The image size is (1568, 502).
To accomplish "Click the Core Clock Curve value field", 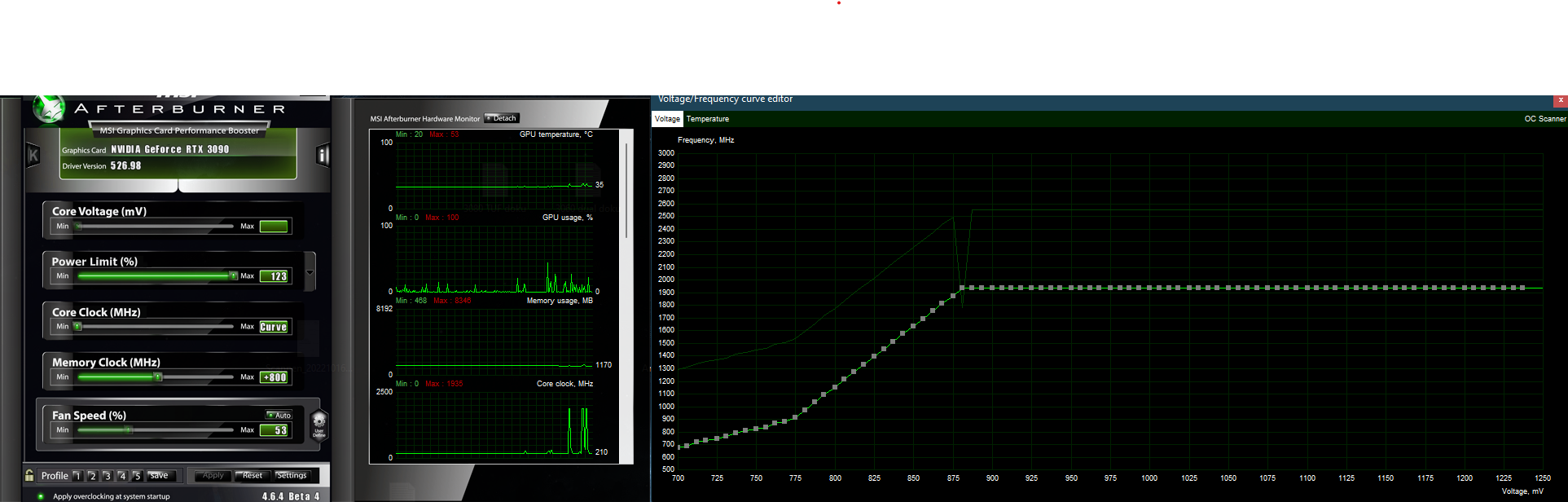I will (274, 327).
